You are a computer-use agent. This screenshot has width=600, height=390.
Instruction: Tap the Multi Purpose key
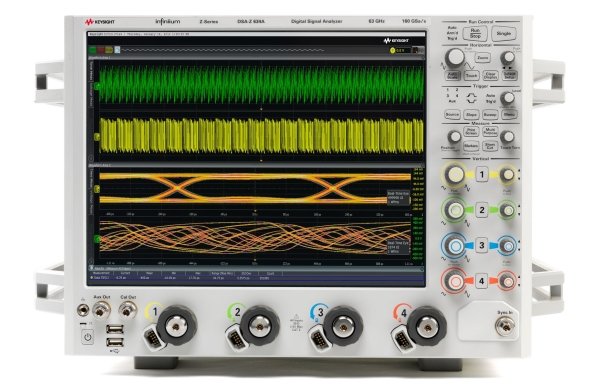pos(490,132)
